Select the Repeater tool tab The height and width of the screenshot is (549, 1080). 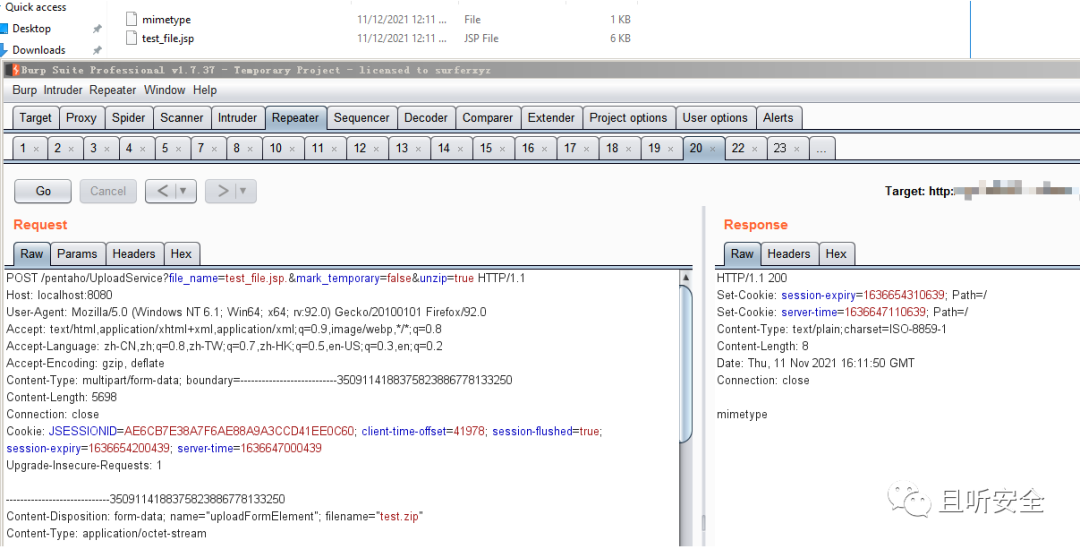[x=295, y=118]
